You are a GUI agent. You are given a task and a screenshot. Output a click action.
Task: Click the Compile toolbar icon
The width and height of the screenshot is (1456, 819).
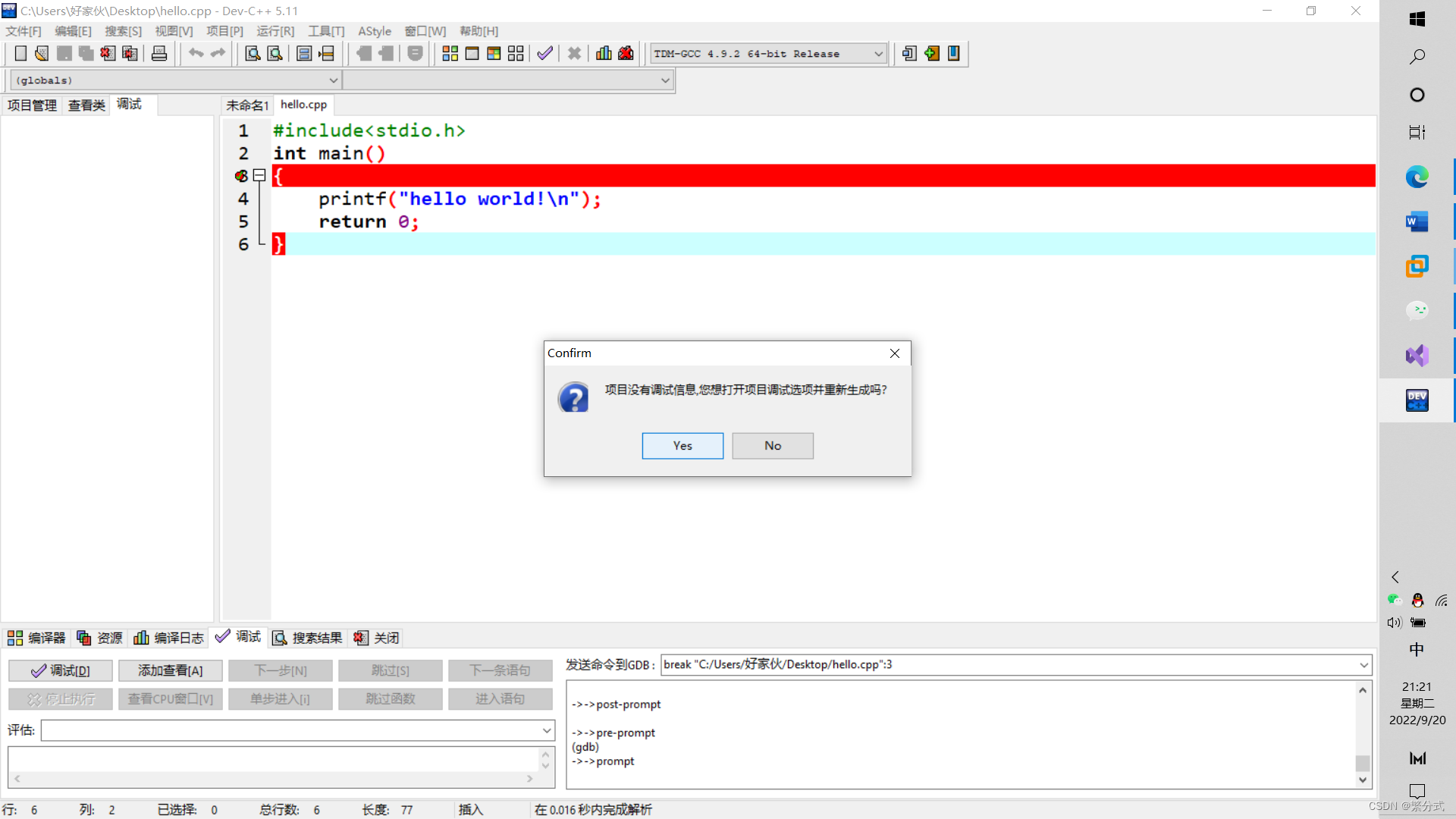tap(450, 53)
